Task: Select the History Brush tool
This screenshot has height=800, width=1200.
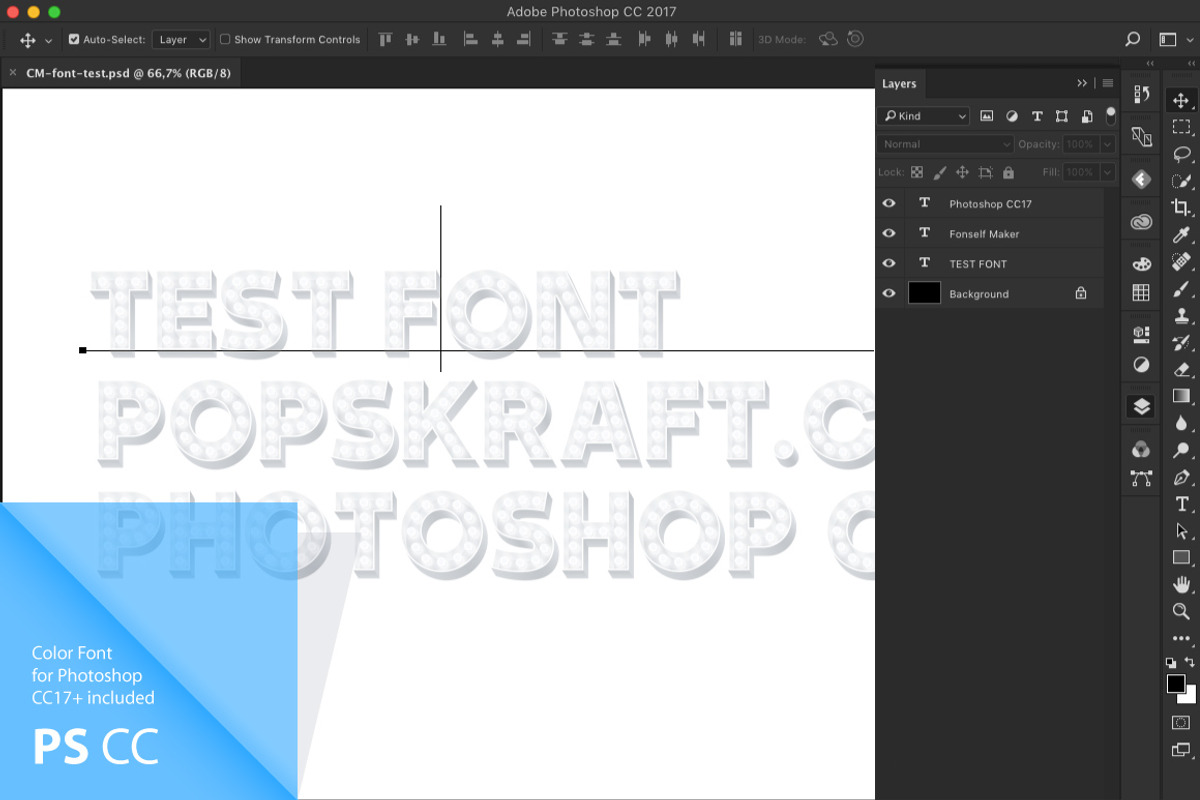Action: (1181, 343)
